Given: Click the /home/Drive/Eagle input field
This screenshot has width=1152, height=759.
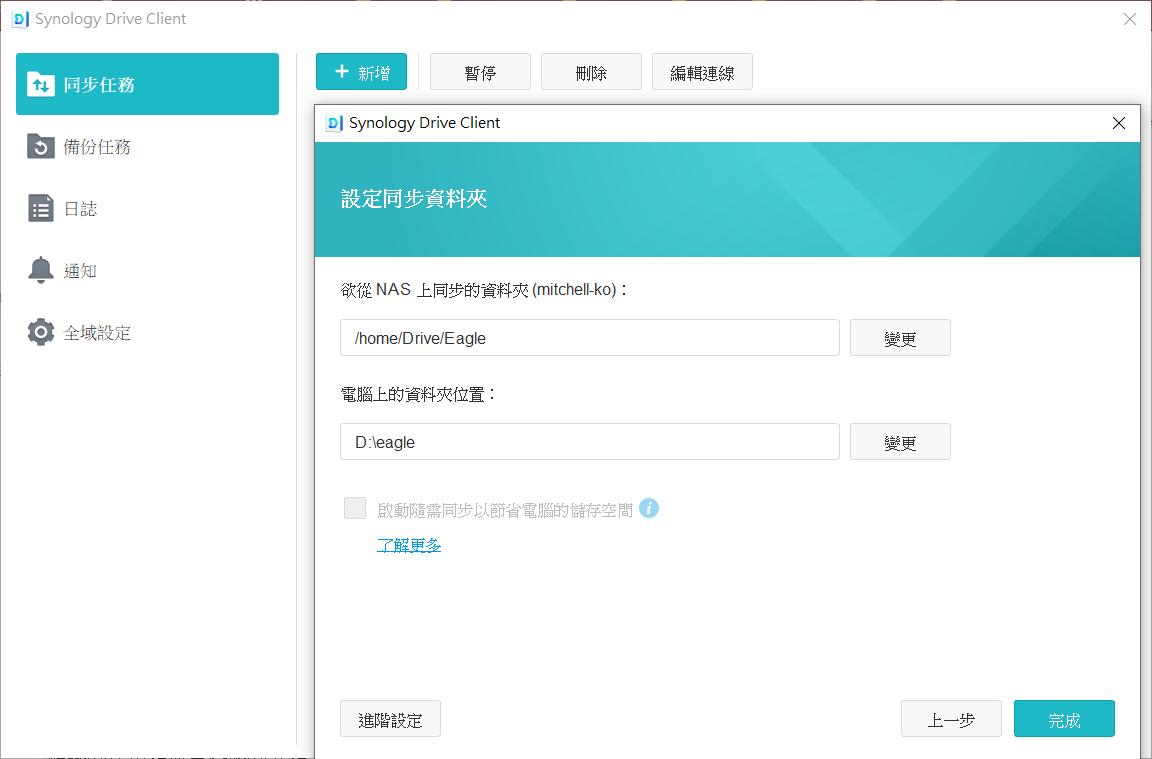Looking at the screenshot, I should (x=589, y=337).
